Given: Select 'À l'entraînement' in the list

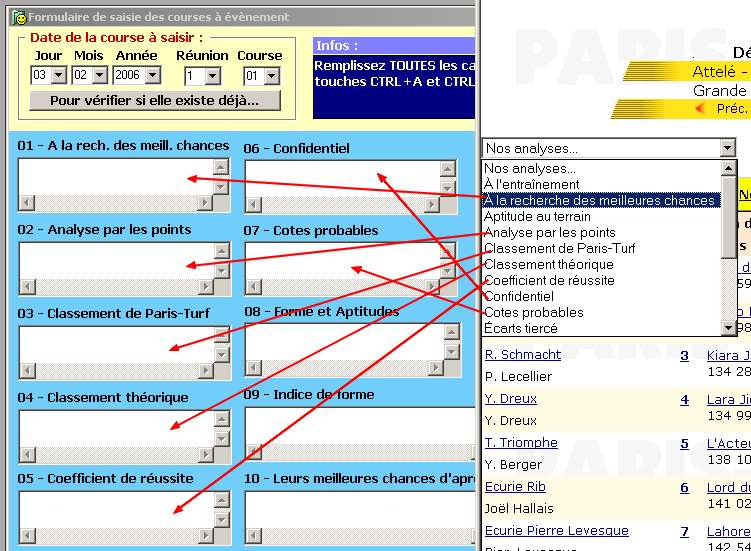Looking at the screenshot, I should pyautogui.click(x=602, y=184).
